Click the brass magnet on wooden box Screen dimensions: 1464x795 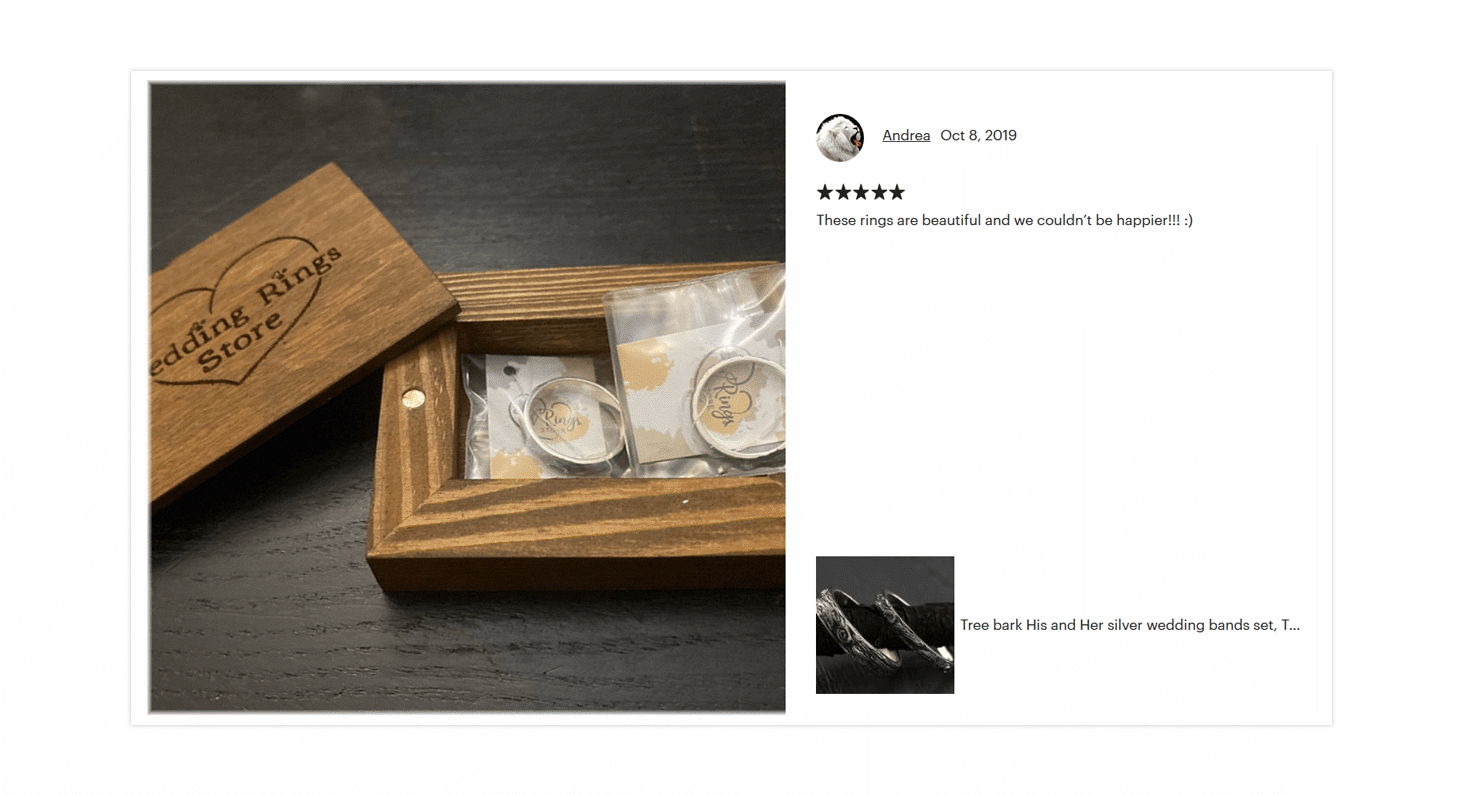(x=412, y=400)
